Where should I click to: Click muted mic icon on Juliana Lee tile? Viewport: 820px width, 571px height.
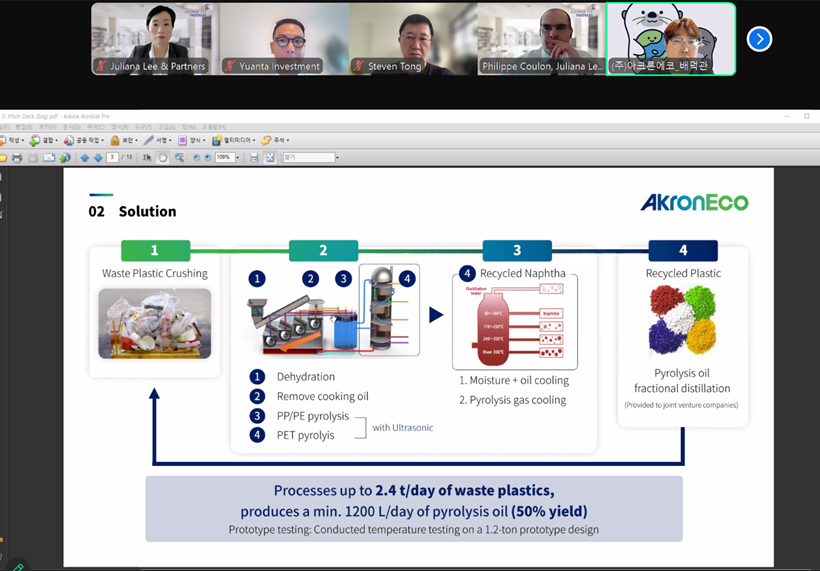click(x=101, y=66)
